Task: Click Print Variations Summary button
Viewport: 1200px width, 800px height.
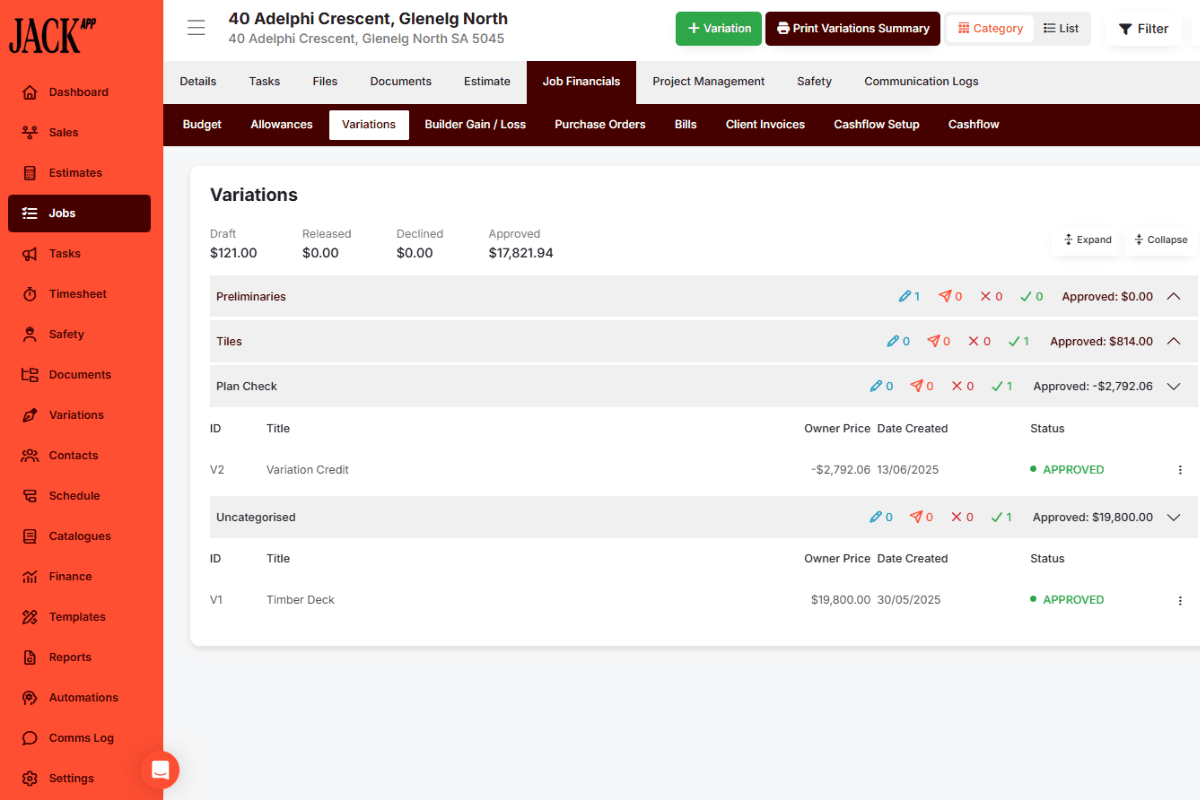Action: (x=852, y=29)
